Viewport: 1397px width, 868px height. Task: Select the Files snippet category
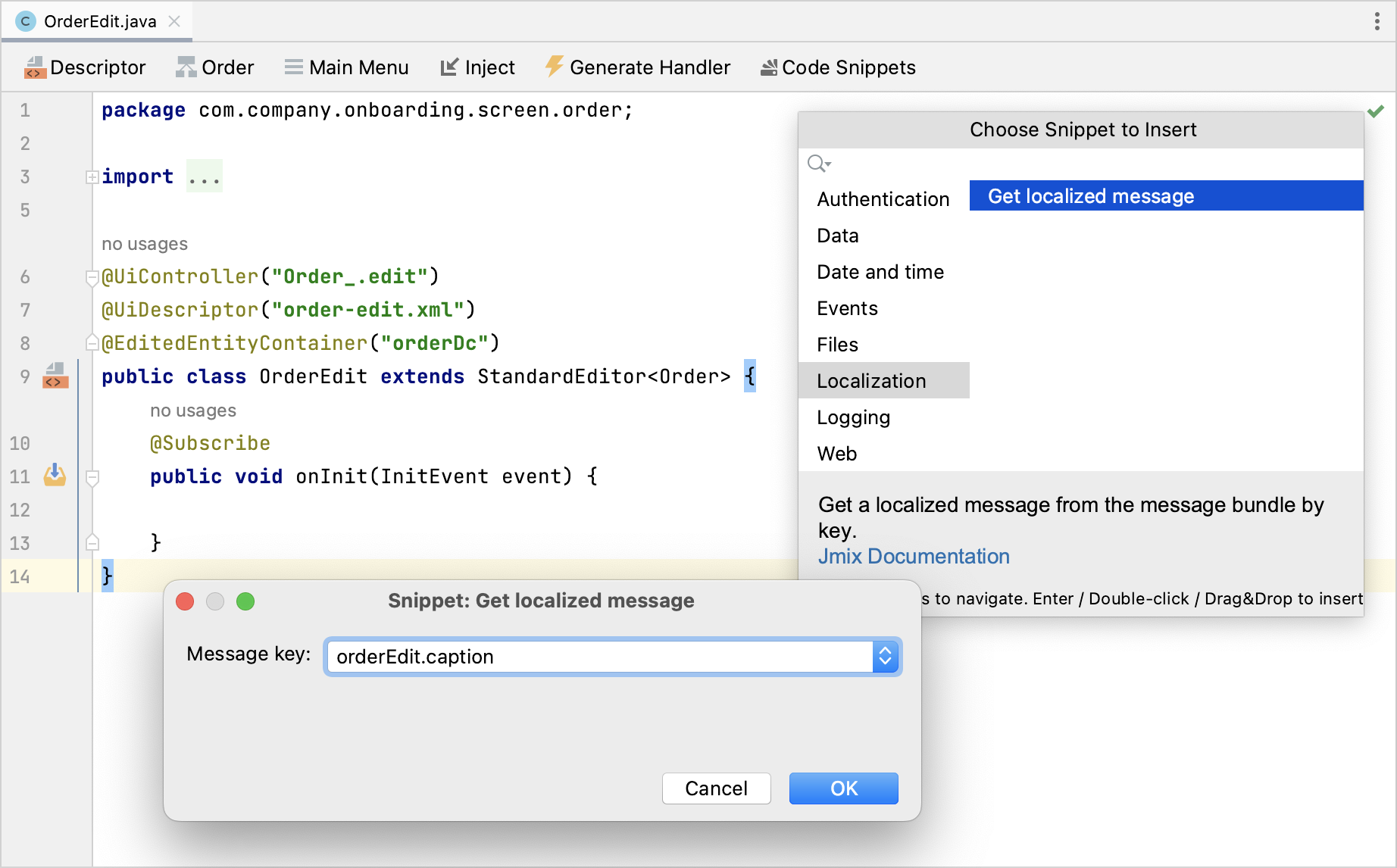coord(883,345)
